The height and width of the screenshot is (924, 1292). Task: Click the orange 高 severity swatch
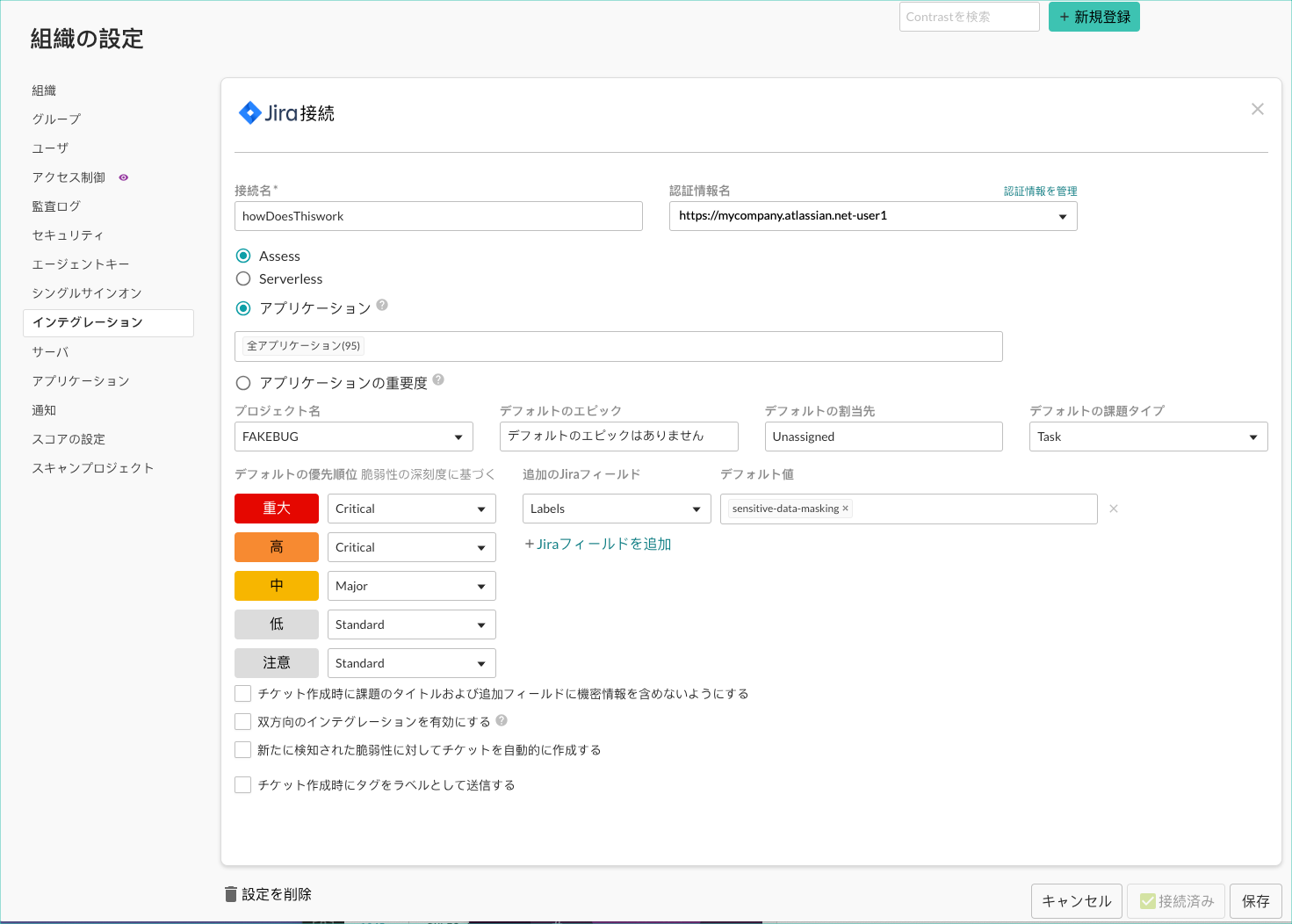(x=277, y=547)
